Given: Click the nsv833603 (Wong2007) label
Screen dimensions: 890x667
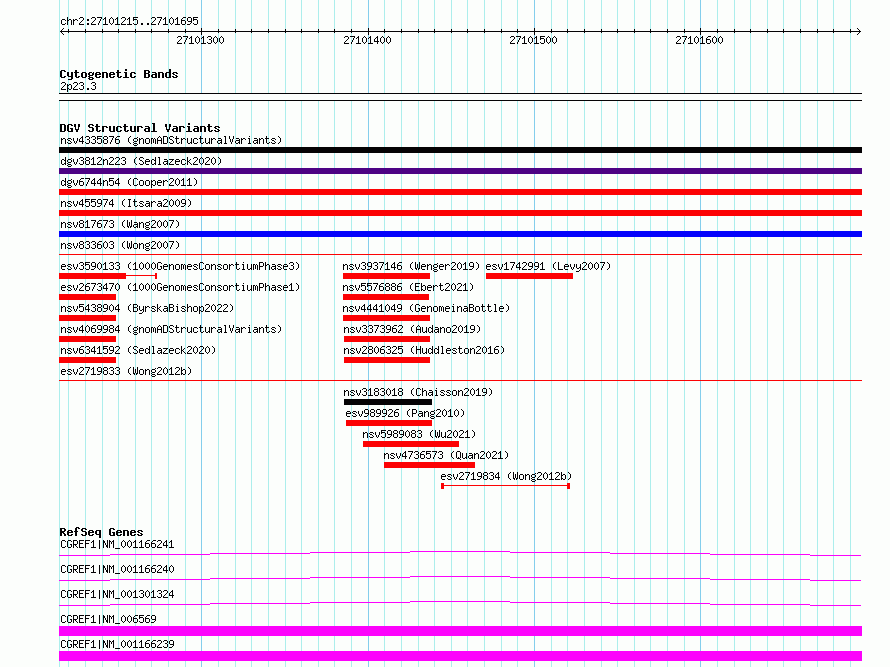Looking at the screenshot, I should [120, 245].
